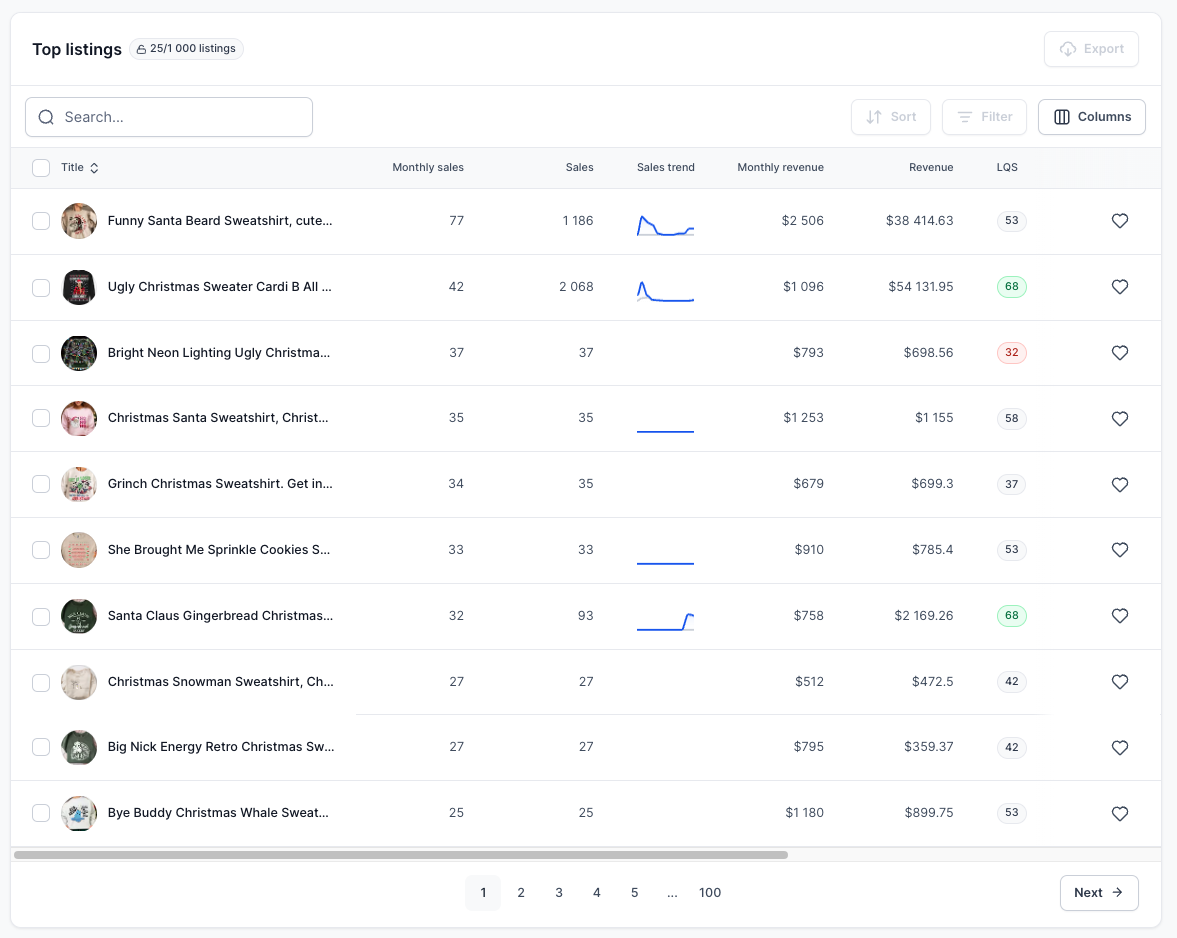This screenshot has height=938, width=1177.
Task: Select the checkbox for Grinch Christmas Sweatshirt
Action: click(41, 484)
